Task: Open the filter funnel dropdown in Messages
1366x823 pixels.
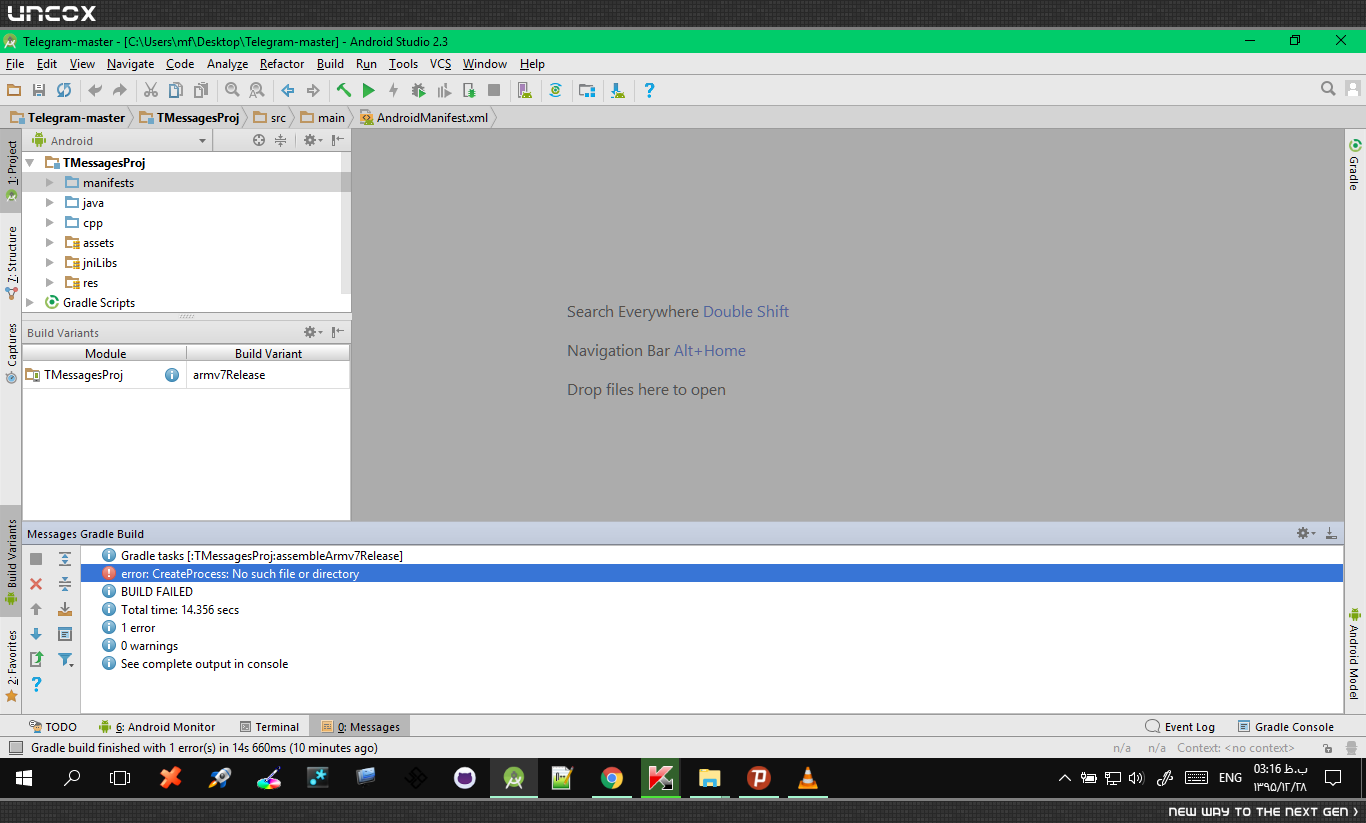Action: pos(66,659)
